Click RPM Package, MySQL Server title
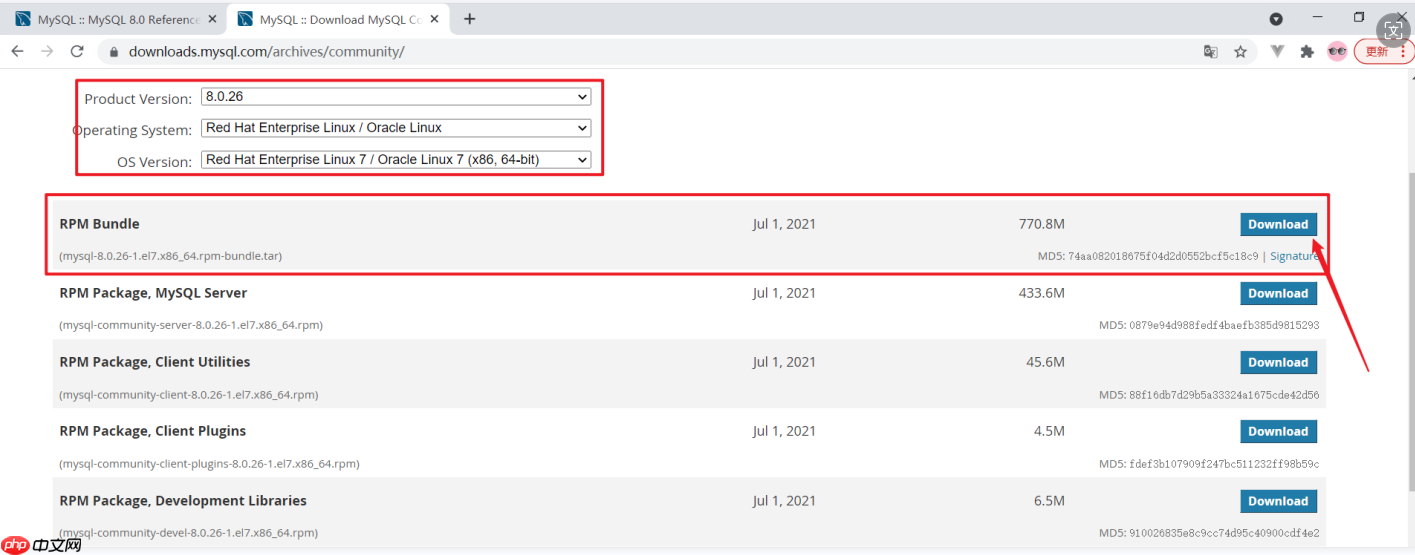 (x=153, y=293)
